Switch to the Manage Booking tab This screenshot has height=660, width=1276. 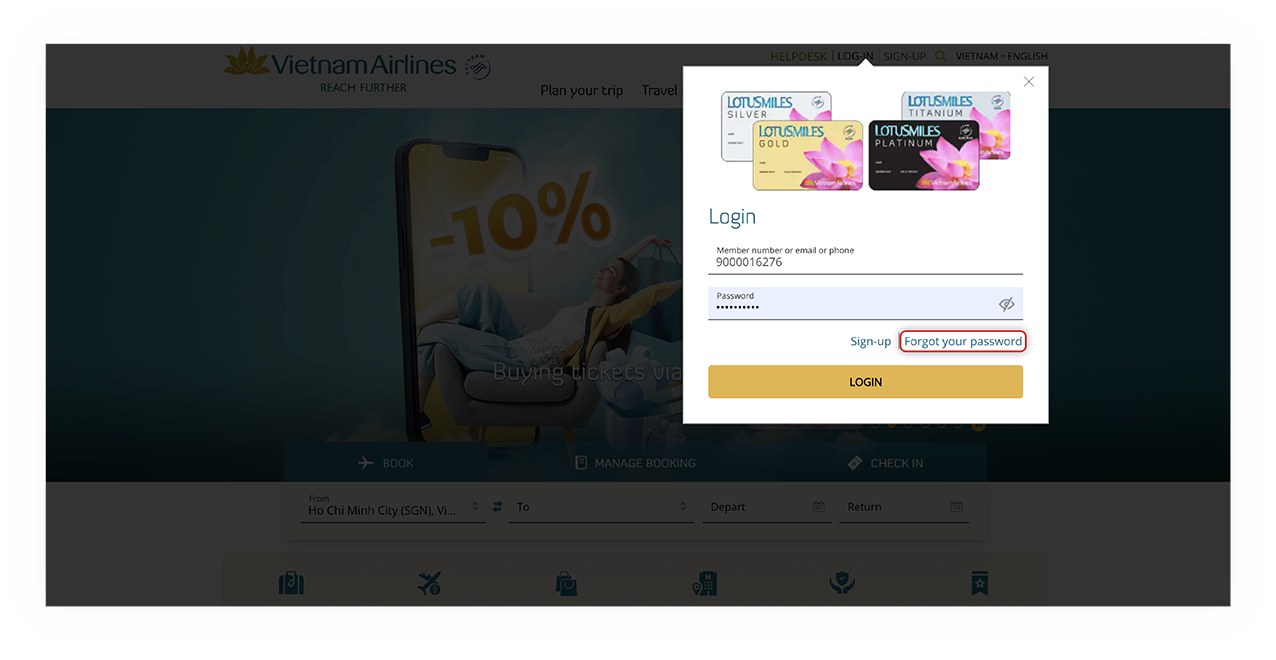tap(634, 462)
